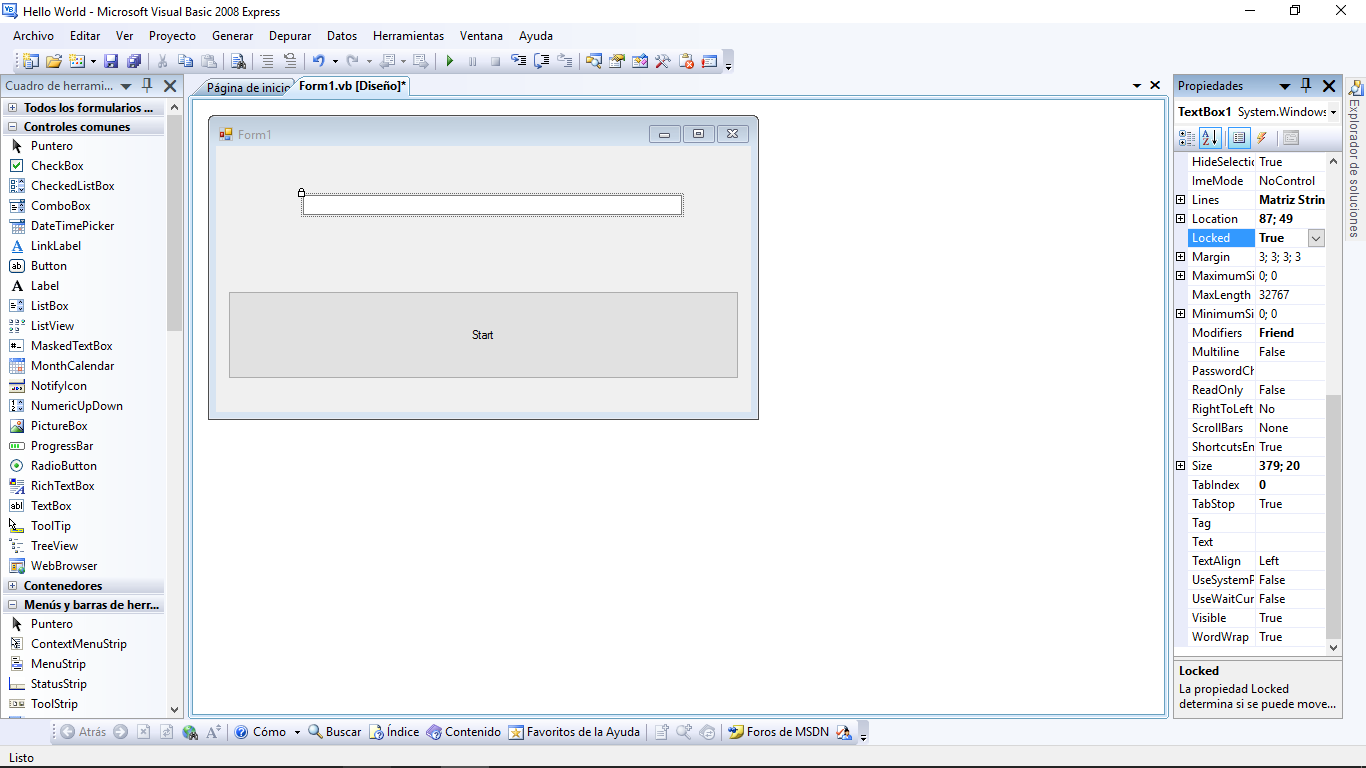Open Foros de MSDN

point(778,732)
